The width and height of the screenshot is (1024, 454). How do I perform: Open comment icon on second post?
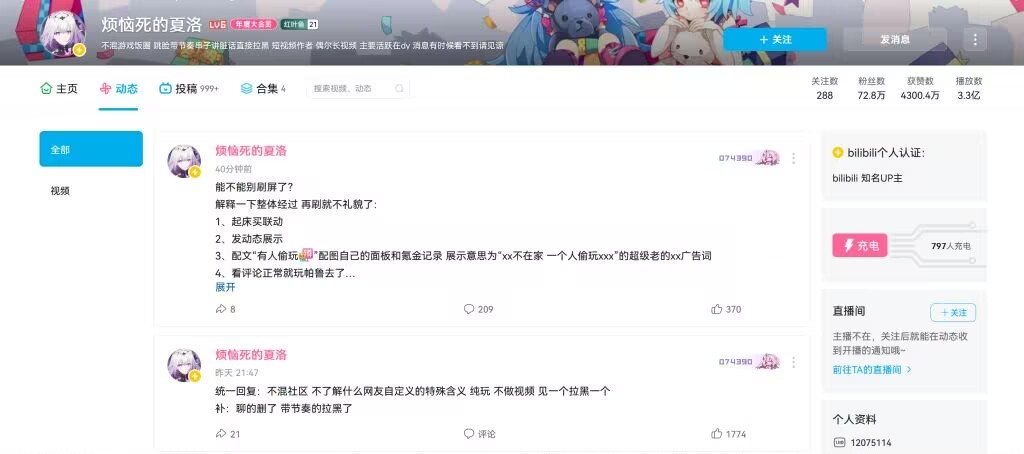click(x=468, y=434)
